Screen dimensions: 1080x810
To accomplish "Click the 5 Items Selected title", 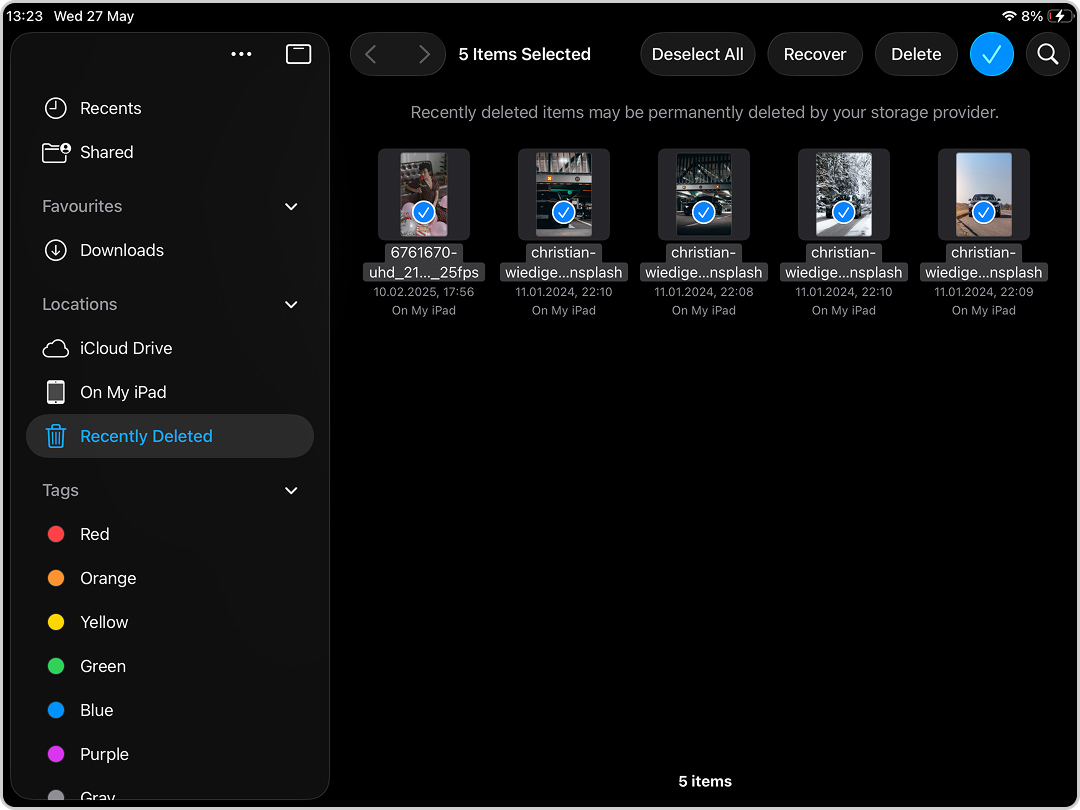I will coord(524,54).
